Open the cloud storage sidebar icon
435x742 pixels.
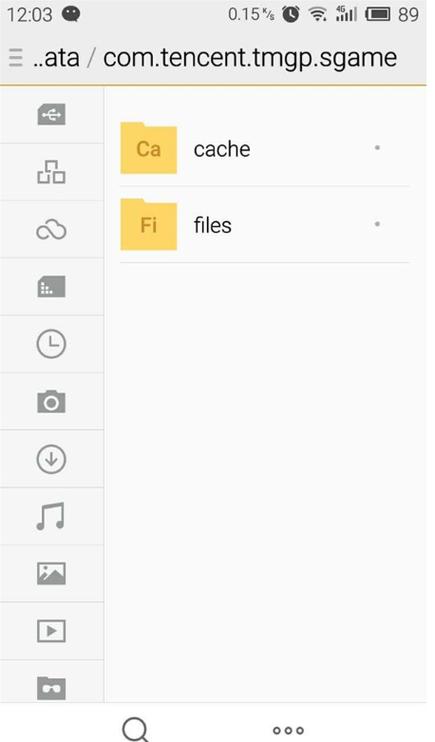(51, 230)
